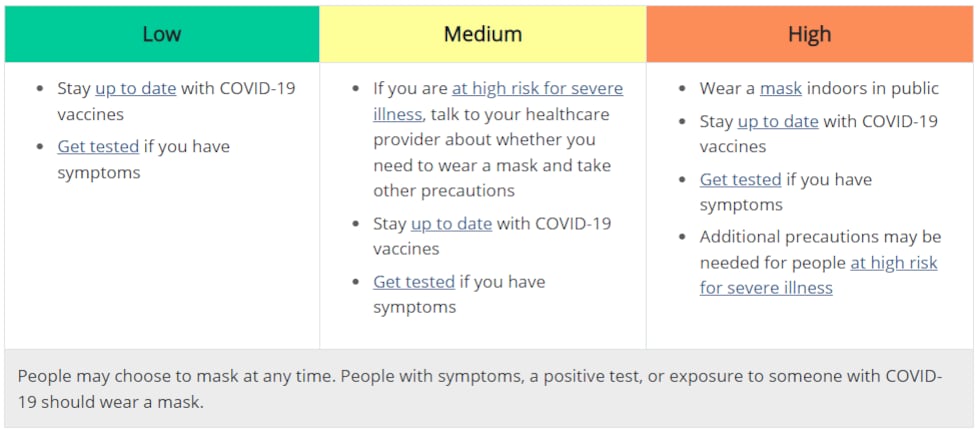Click 'vaccines' text in Low column
The height and width of the screenshot is (433, 980).
(91, 115)
